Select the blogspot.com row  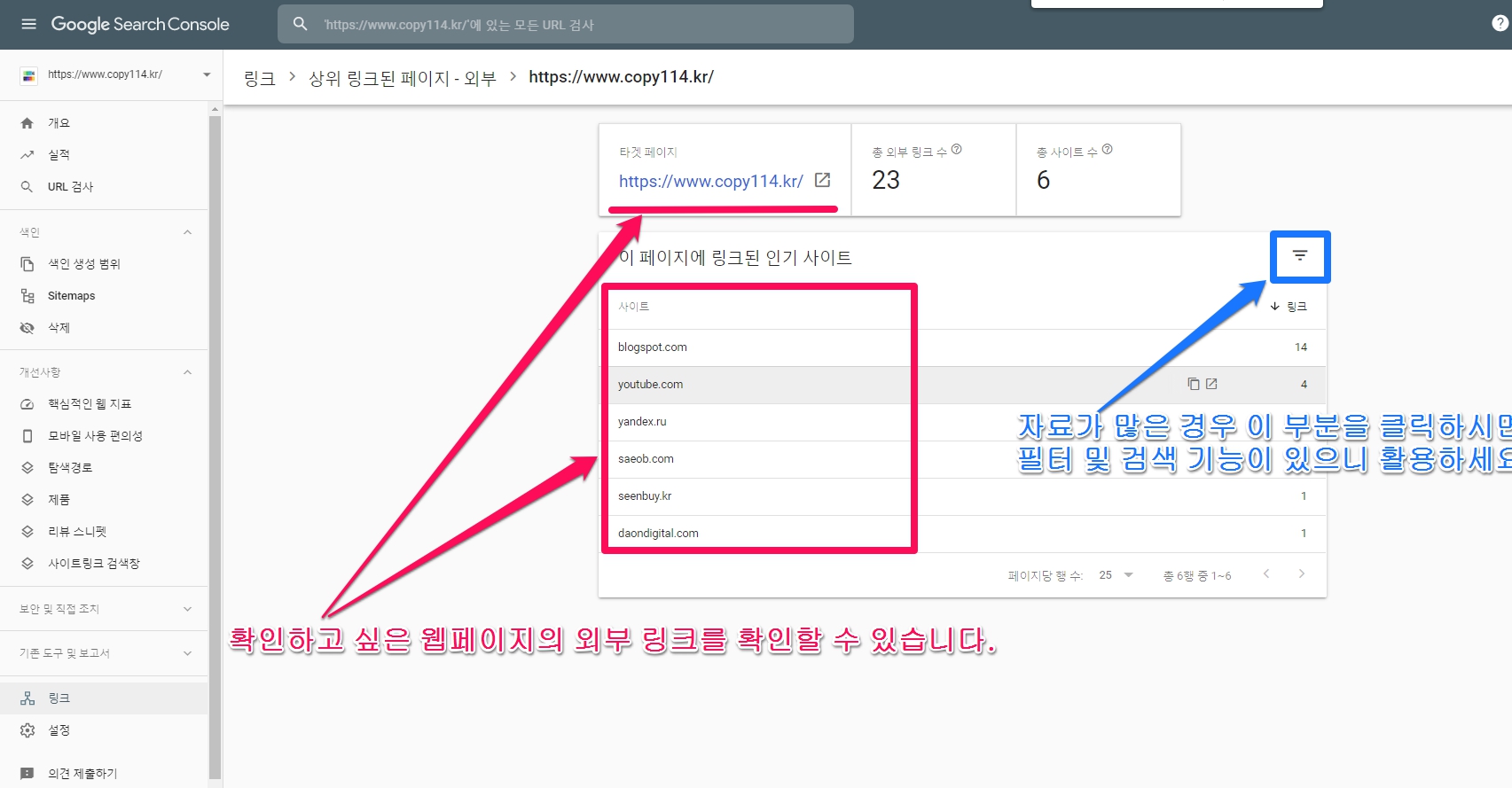962,347
